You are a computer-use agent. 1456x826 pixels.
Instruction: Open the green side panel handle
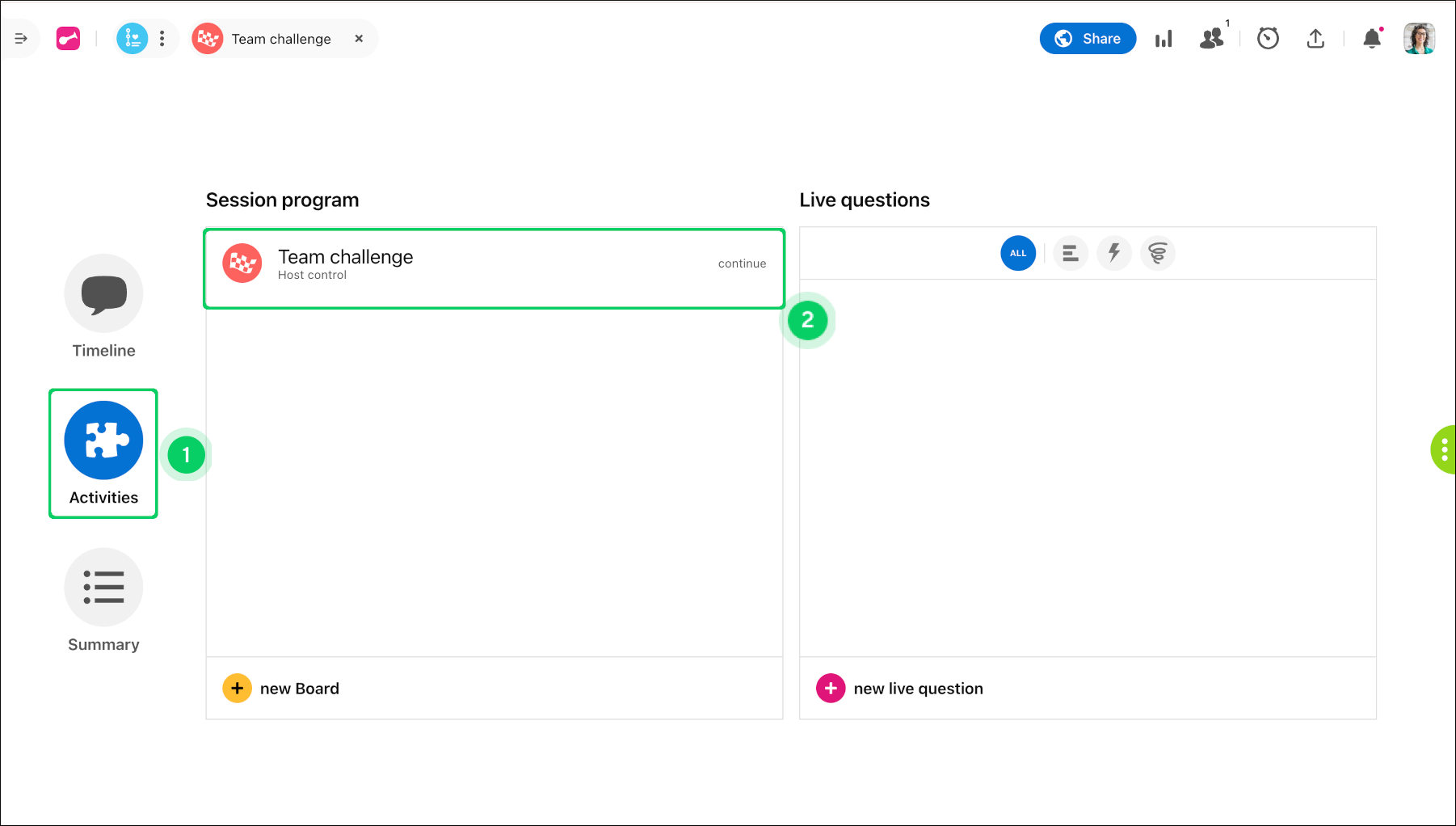coord(1443,449)
